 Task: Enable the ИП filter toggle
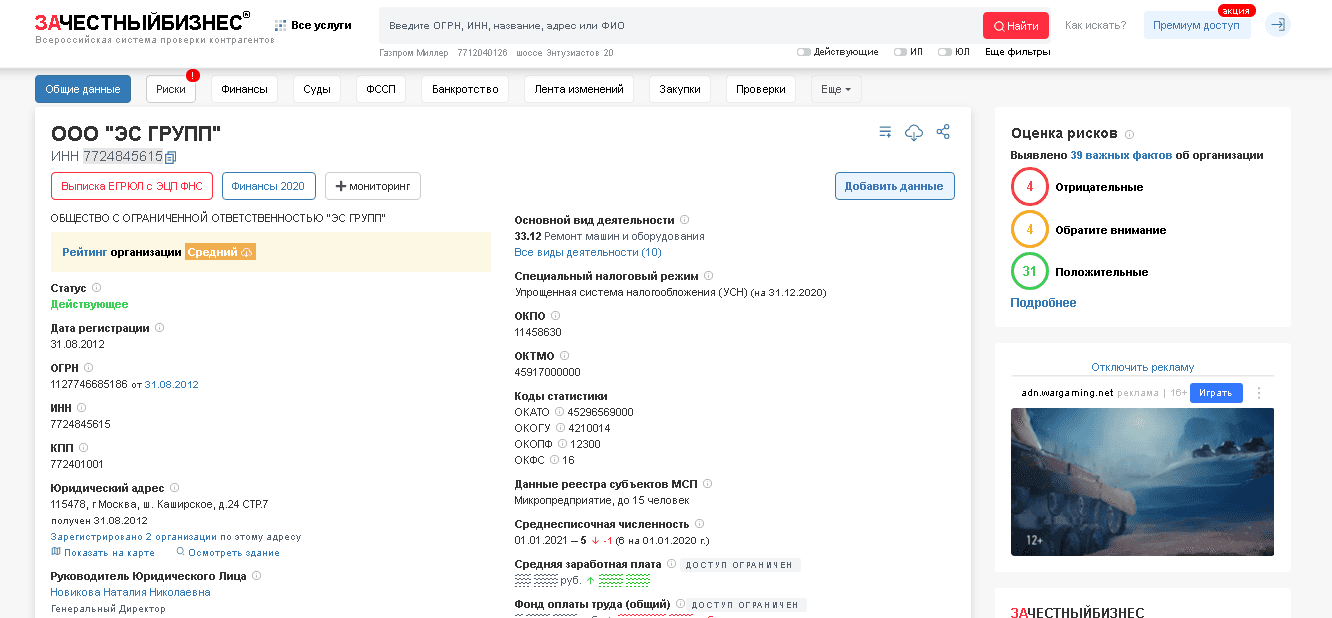coord(900,52)
